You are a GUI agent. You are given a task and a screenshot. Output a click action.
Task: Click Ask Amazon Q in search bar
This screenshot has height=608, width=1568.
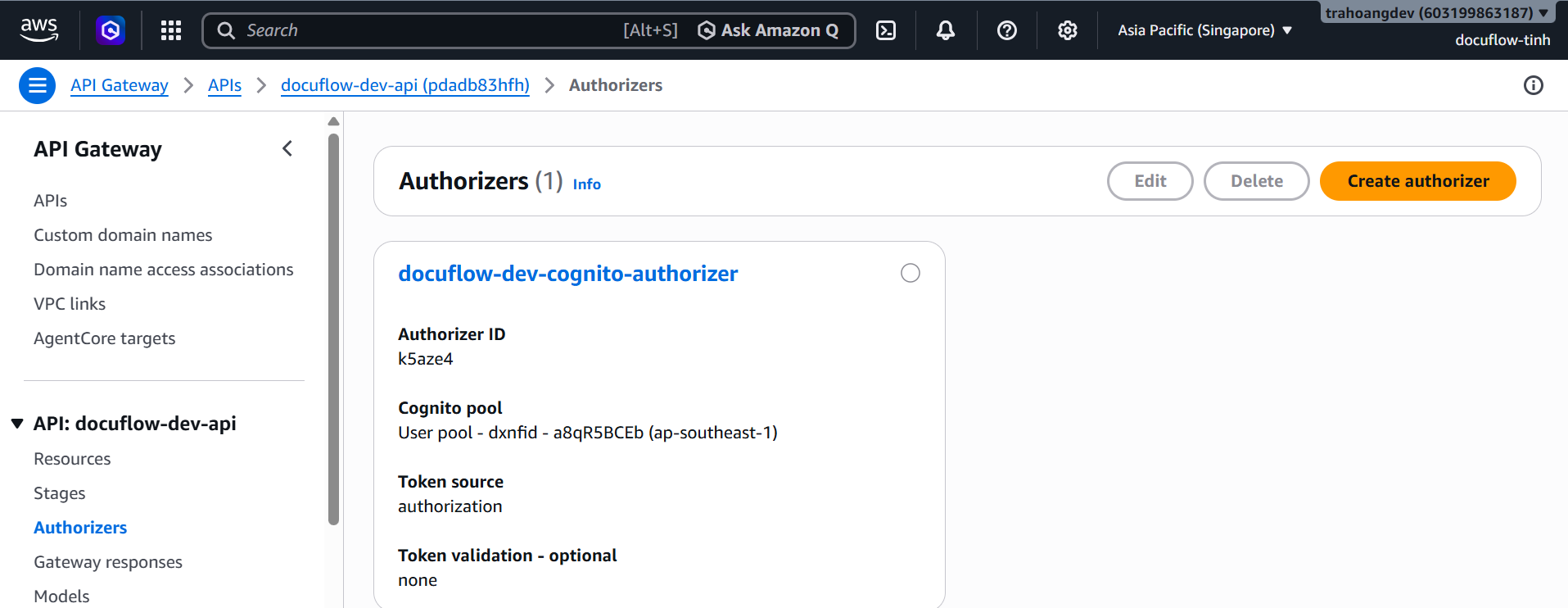pos(768,30)
